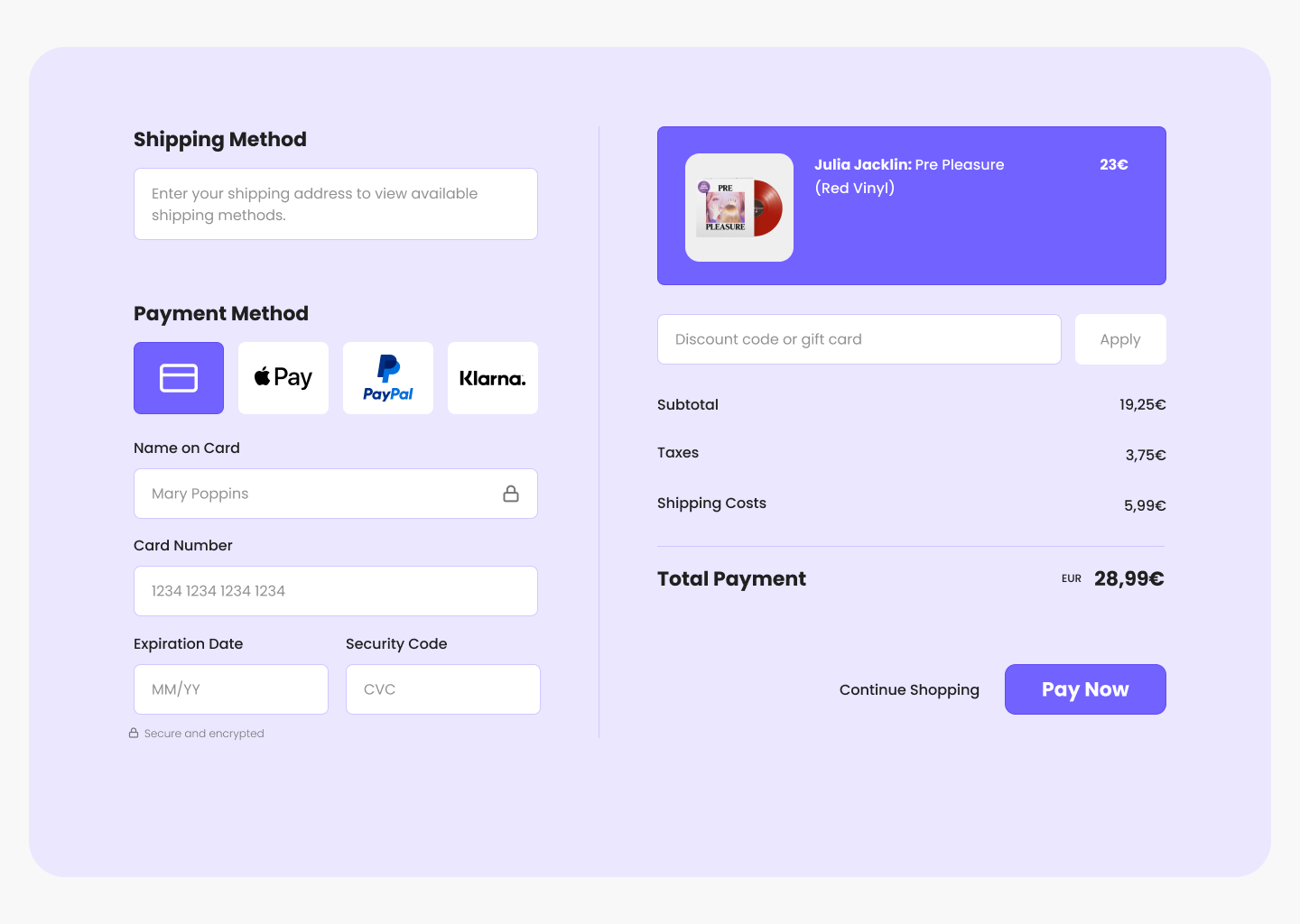Click the Payment Method heading
Image resolution: width=1300 pixels, height=924 pixels.
pos(221,313)
